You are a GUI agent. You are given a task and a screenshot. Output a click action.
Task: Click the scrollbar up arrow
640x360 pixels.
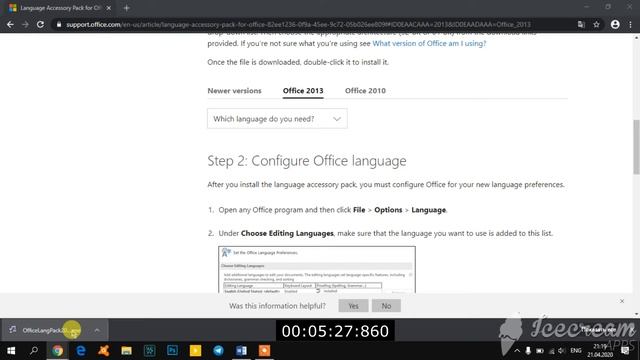tap(636, 38)
